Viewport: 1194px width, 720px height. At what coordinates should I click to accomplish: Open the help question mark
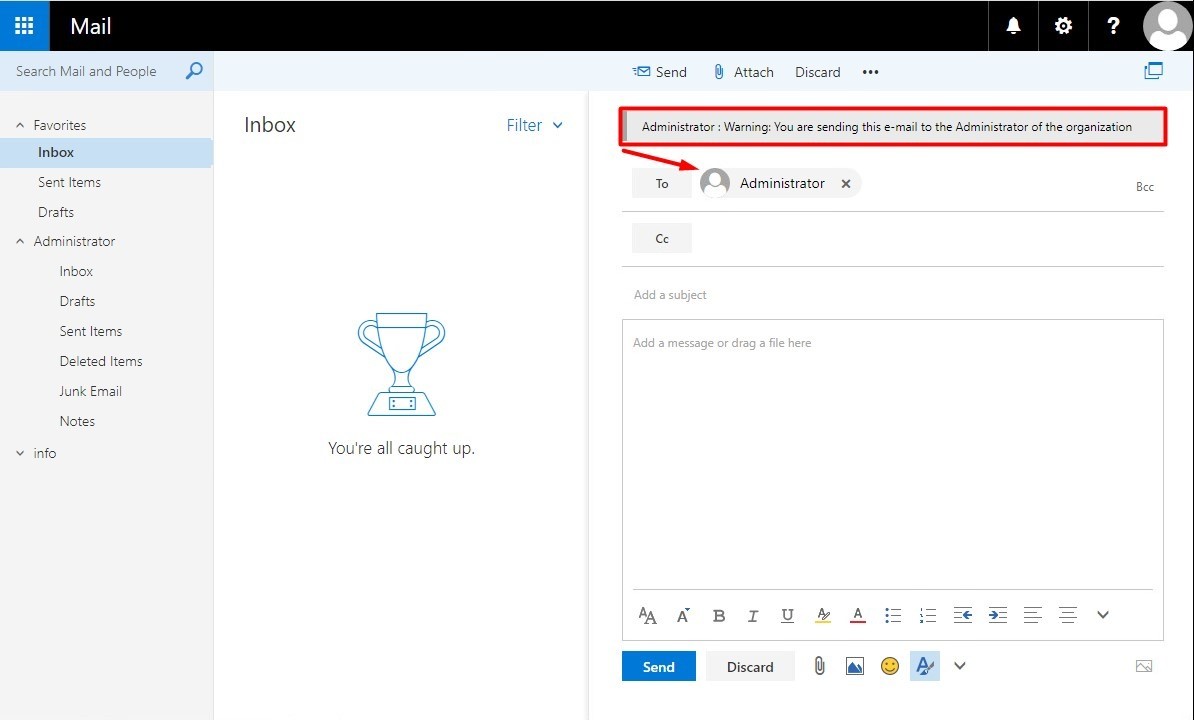coord(1113,26)
